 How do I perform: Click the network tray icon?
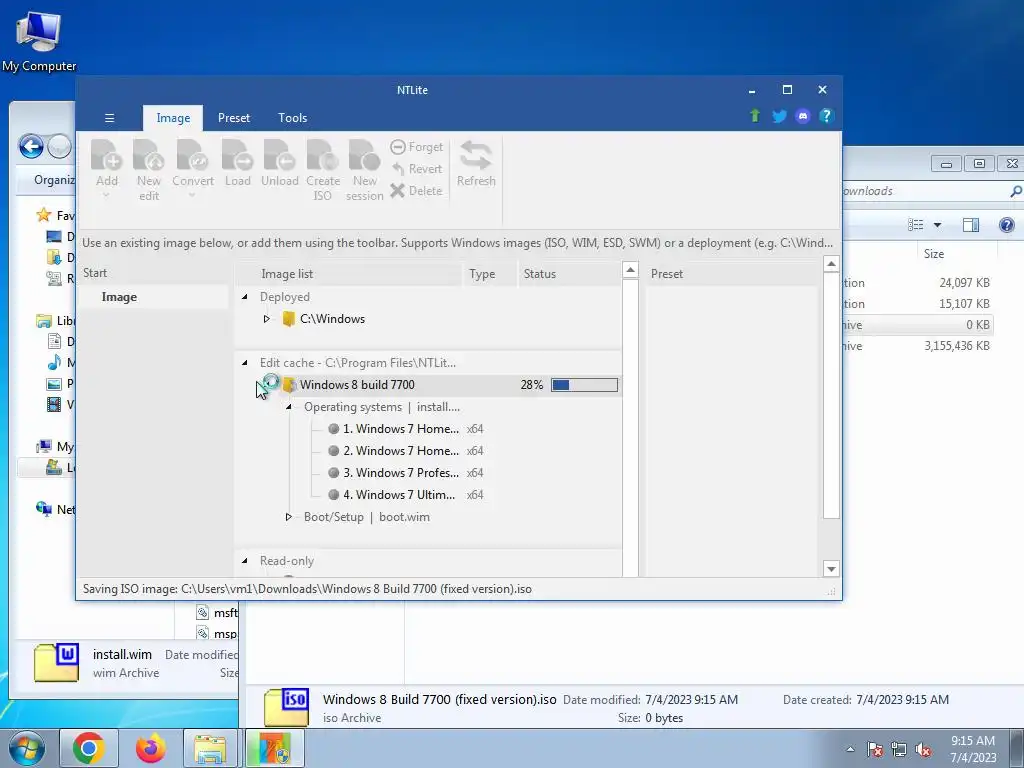tap(899, 750)
